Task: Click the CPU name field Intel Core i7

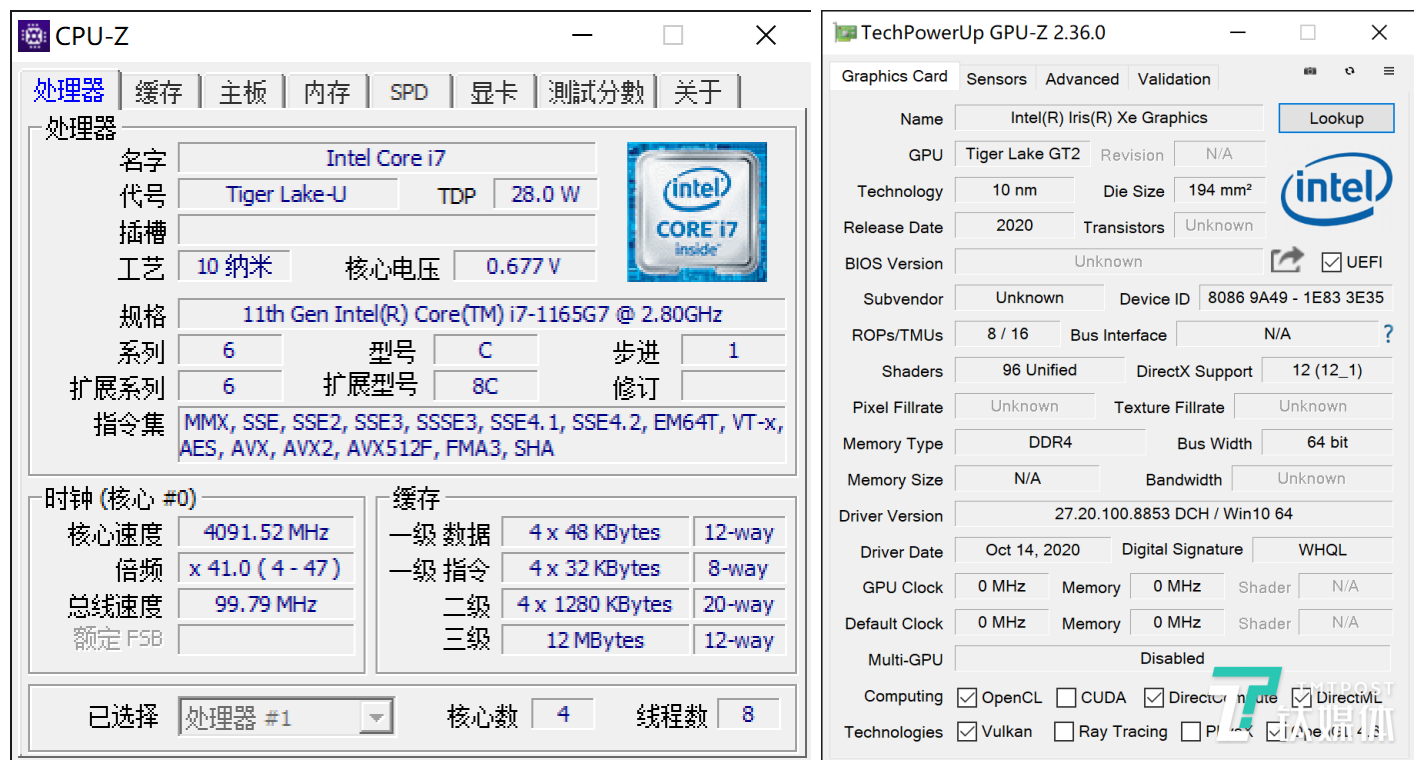Action: tap(386, 158)
